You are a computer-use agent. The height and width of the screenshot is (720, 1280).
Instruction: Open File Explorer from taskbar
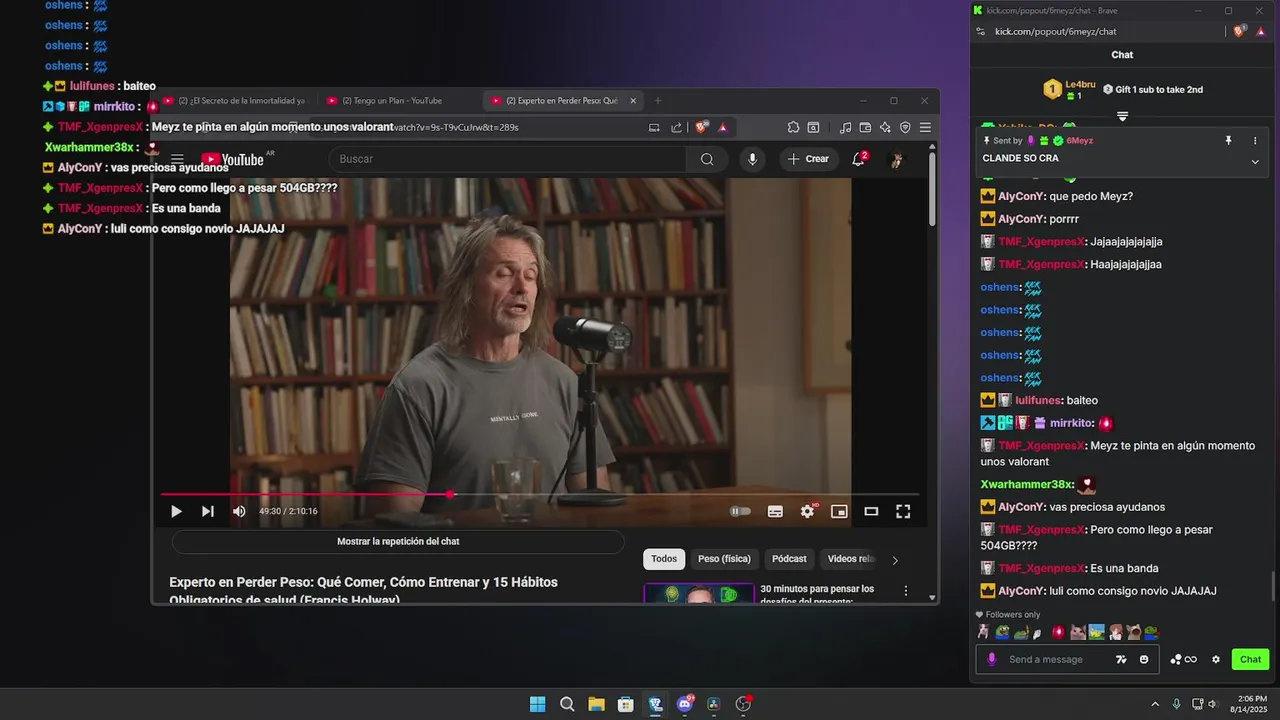coord(596,704)
